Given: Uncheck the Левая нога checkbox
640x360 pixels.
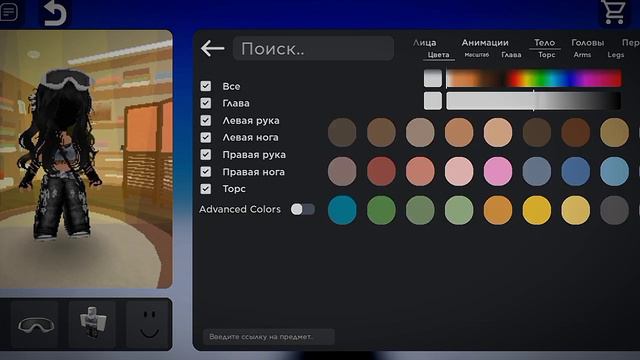Looking at the screenshot, I should [206, 137].
